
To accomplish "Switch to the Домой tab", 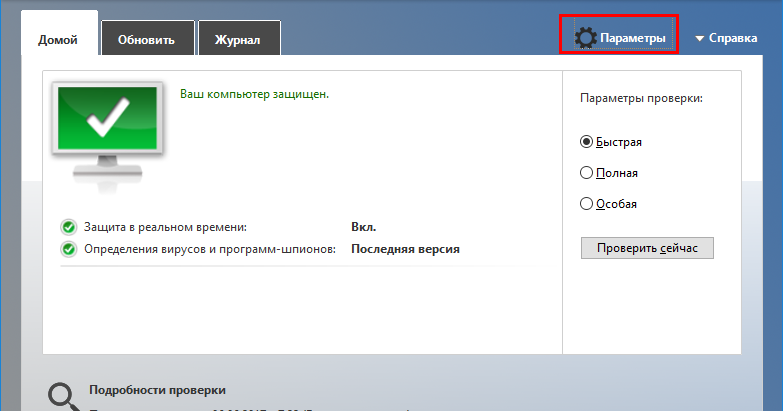I will pyautogui.click(x=59, y=33).
